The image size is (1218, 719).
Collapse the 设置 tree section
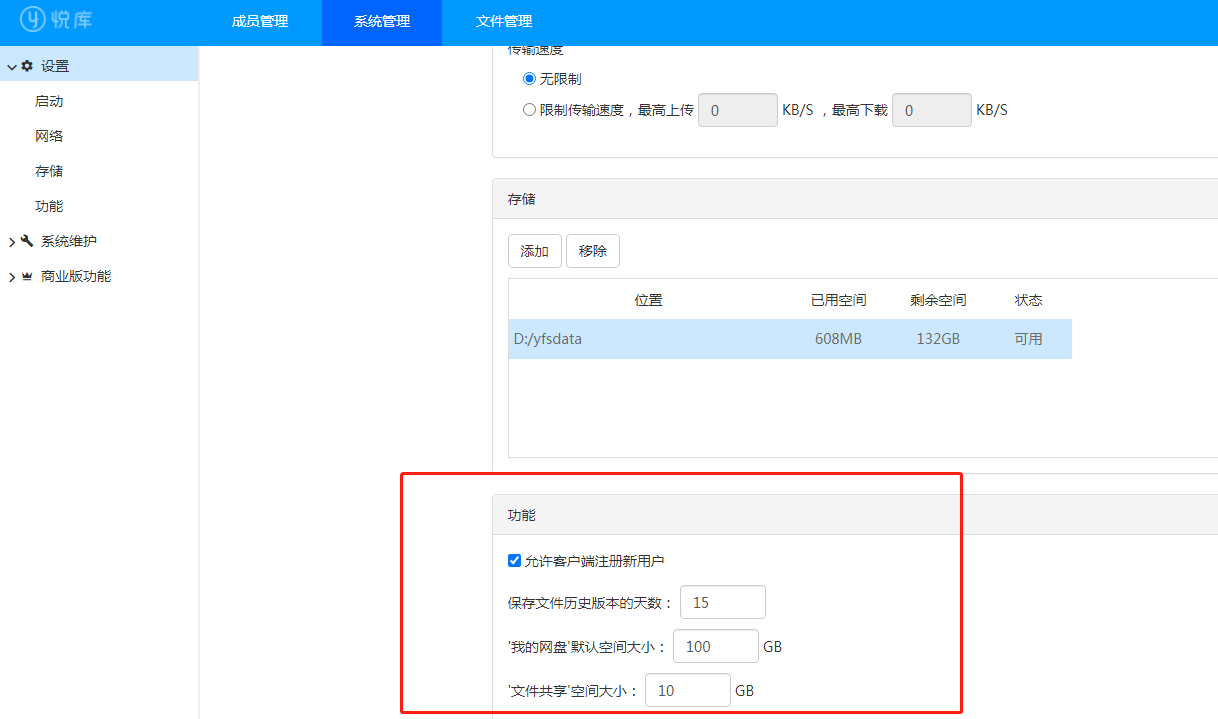[x=12, y=67]
